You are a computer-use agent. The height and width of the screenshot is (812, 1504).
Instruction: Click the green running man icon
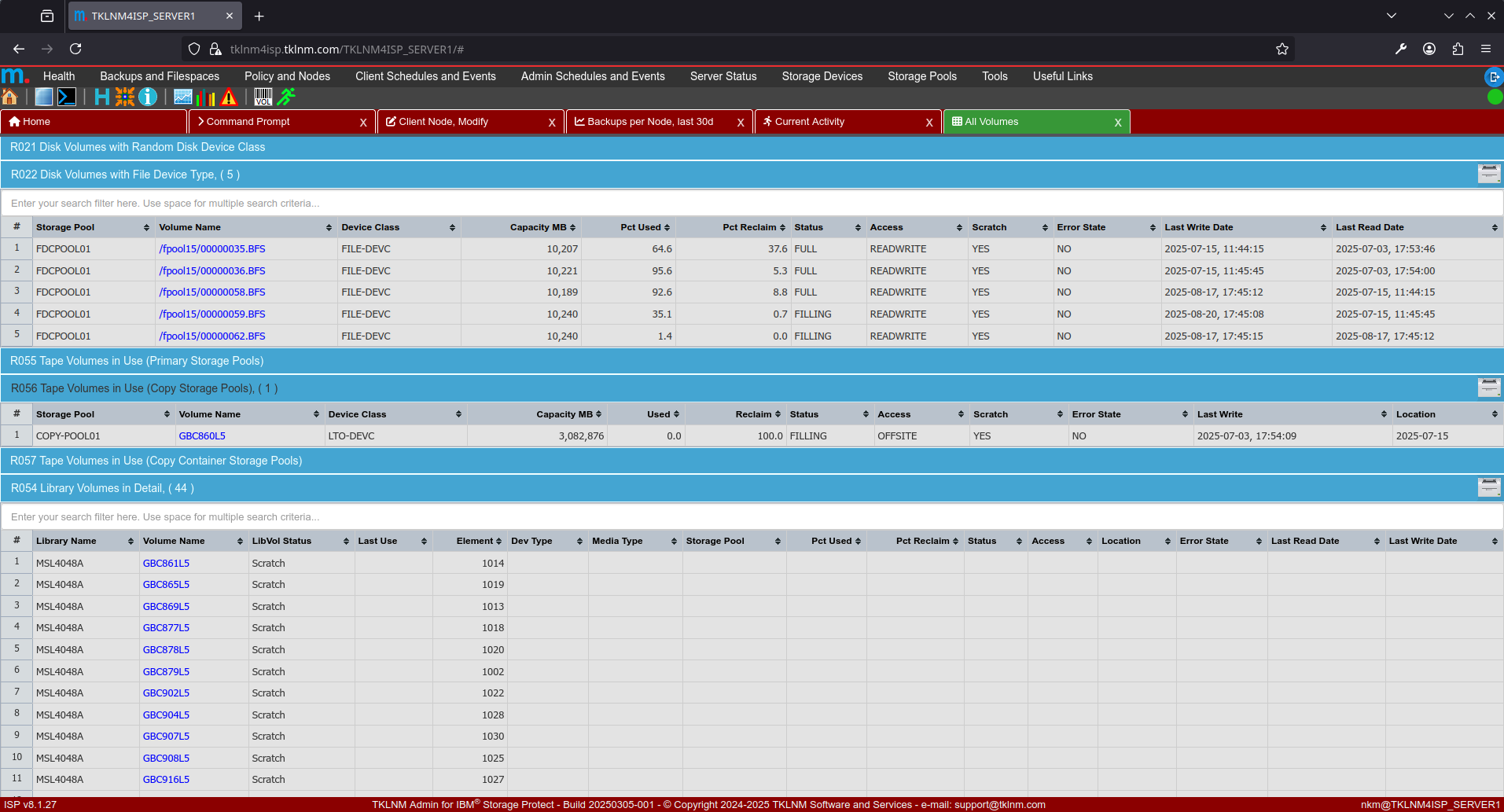pyautogui.click(x=287, y=97)
